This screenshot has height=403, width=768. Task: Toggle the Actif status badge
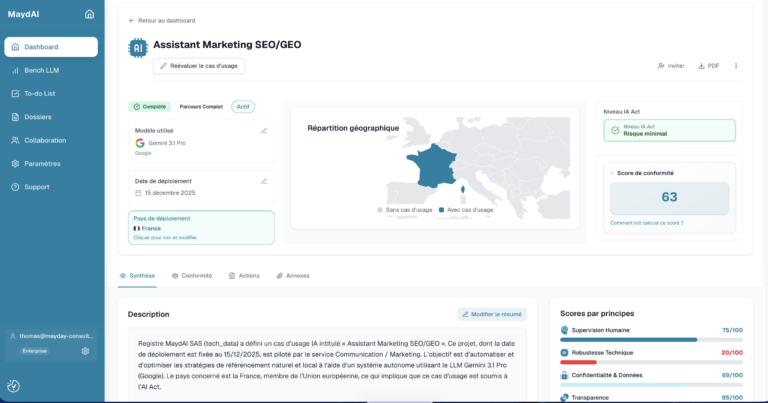tap(243, 107)
